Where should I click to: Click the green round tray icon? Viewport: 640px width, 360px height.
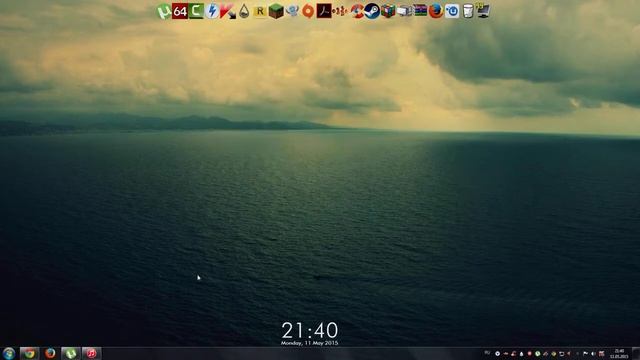[538, 354]
